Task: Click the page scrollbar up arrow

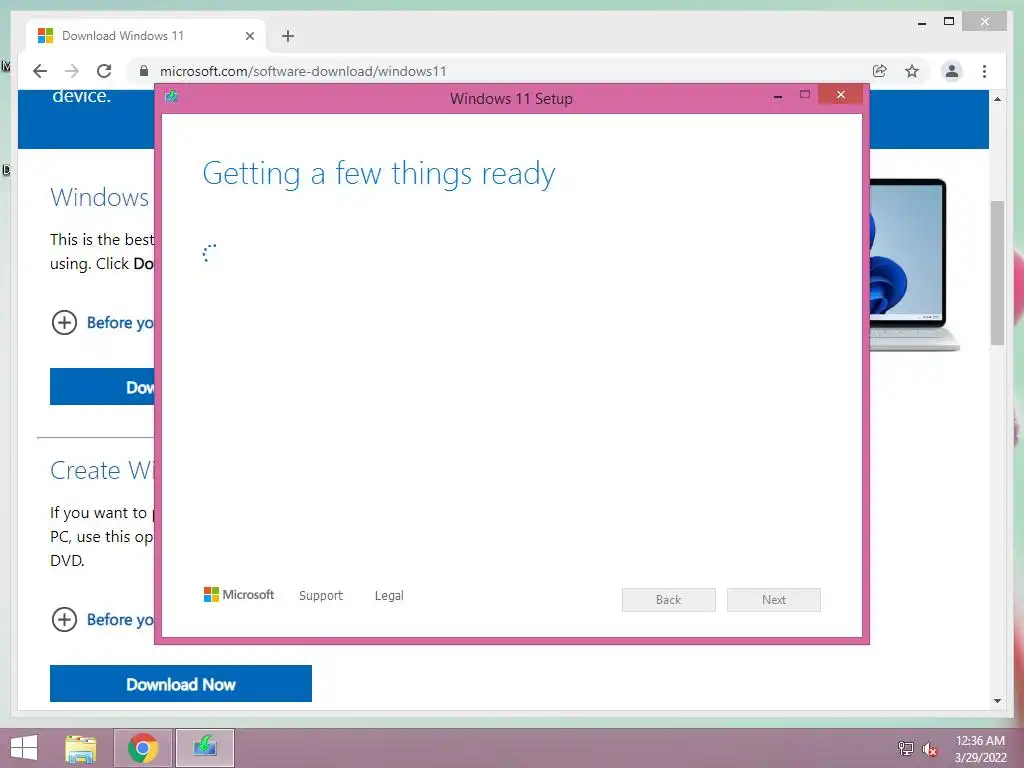Action: pos(997,99)
